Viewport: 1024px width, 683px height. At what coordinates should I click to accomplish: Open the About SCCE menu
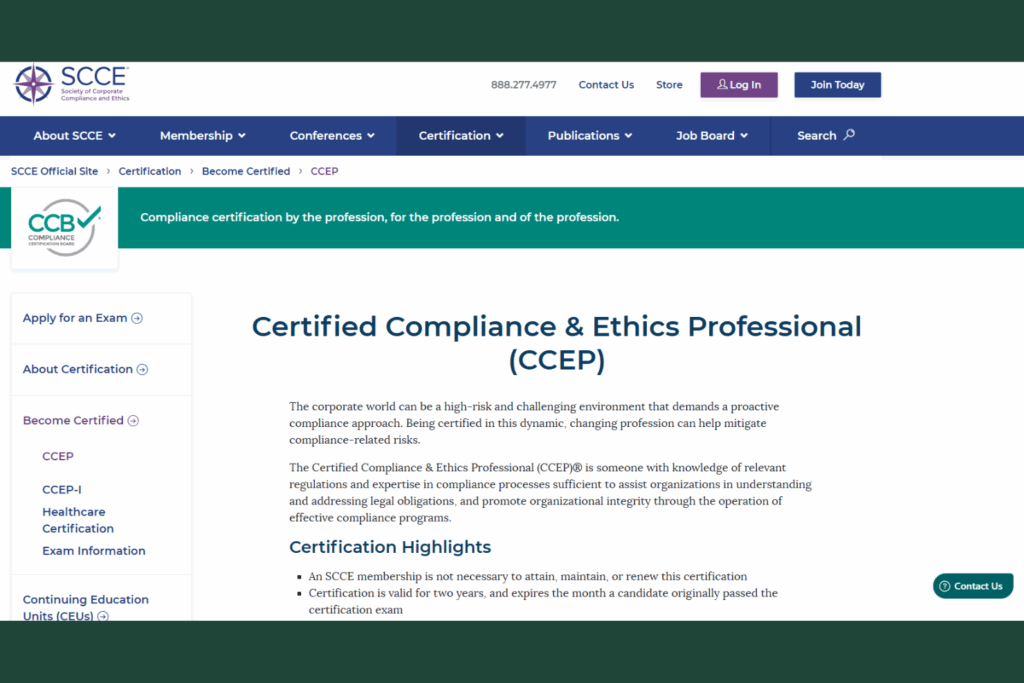click(74, 136)
